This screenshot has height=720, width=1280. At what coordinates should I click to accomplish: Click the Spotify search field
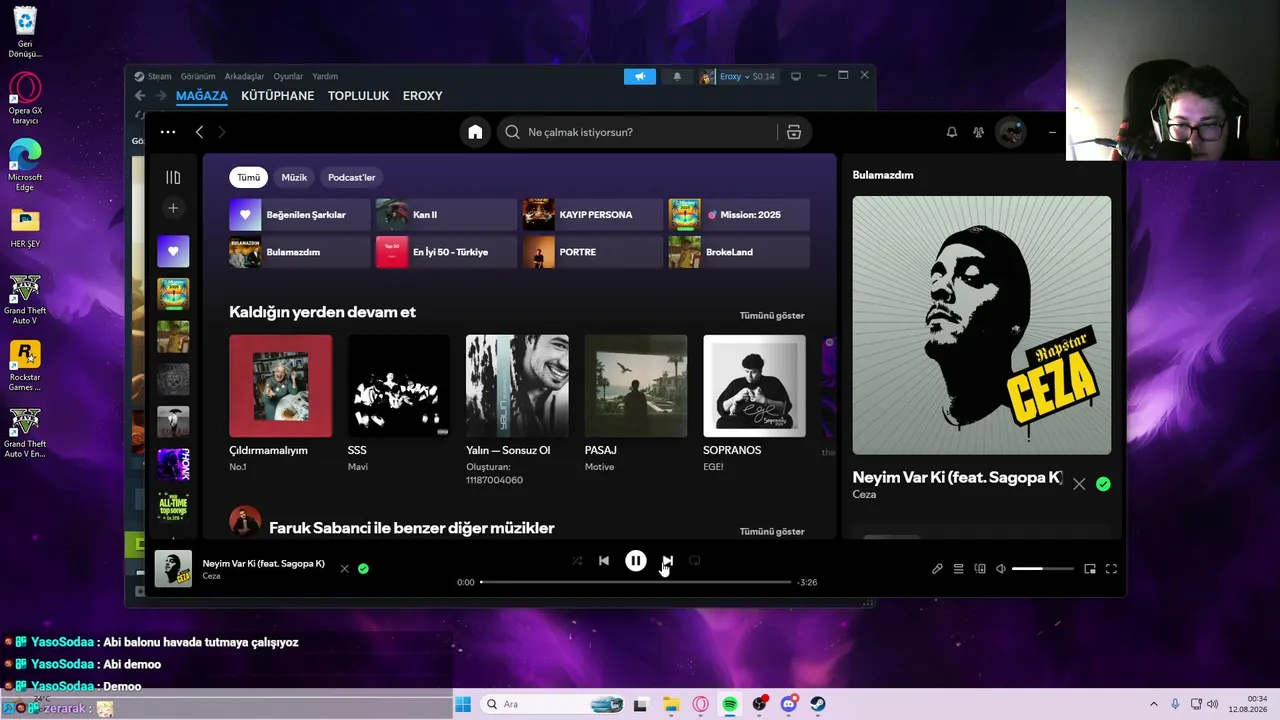[640, 132]
